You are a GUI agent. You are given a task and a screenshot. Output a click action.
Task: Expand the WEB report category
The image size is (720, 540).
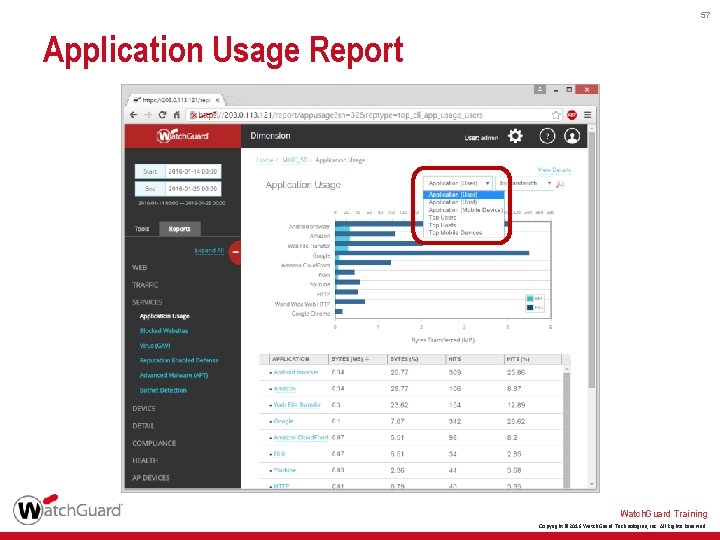pyautogui.click(x=140, y=267)
